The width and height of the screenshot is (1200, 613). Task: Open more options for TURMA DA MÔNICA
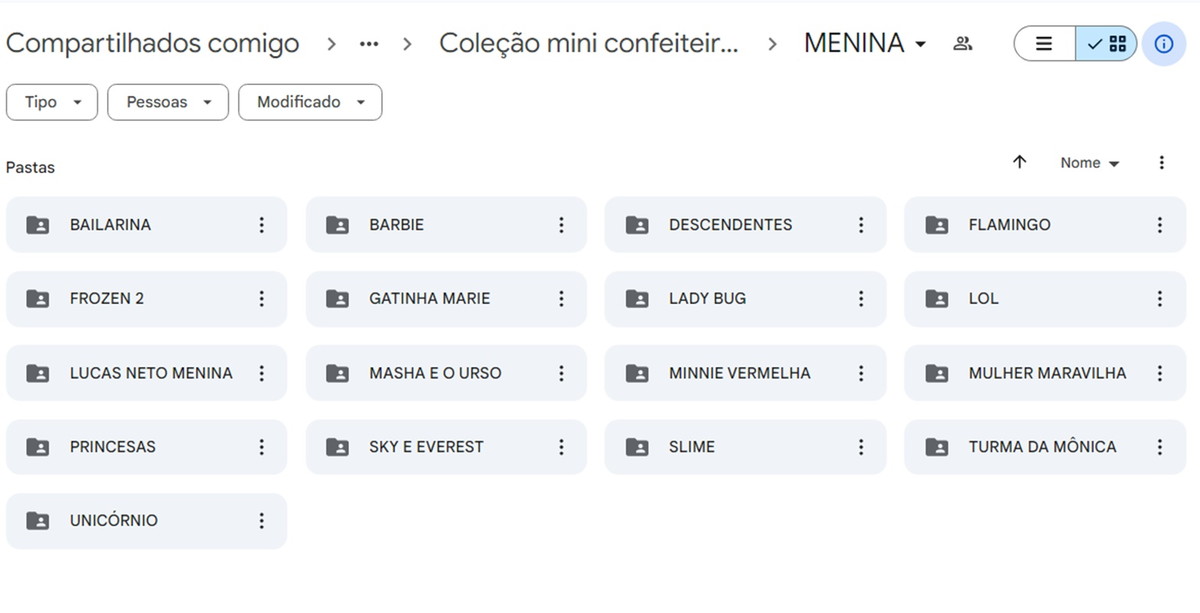coord(1160,447)
